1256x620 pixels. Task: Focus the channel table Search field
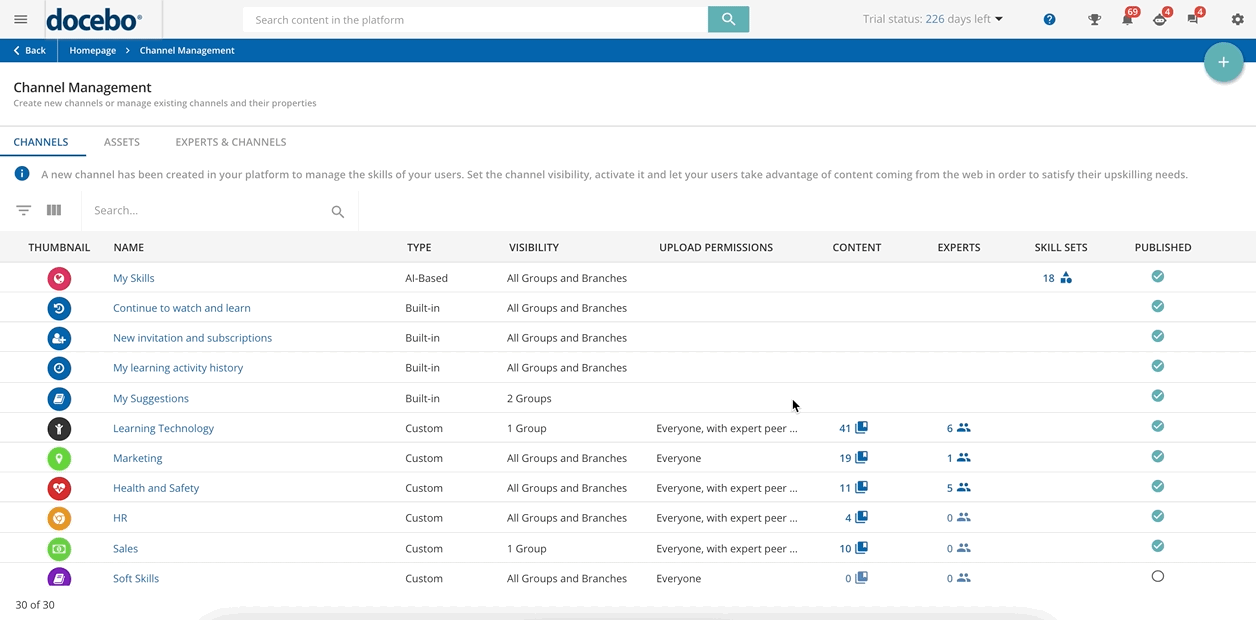(x=208, y=210)
